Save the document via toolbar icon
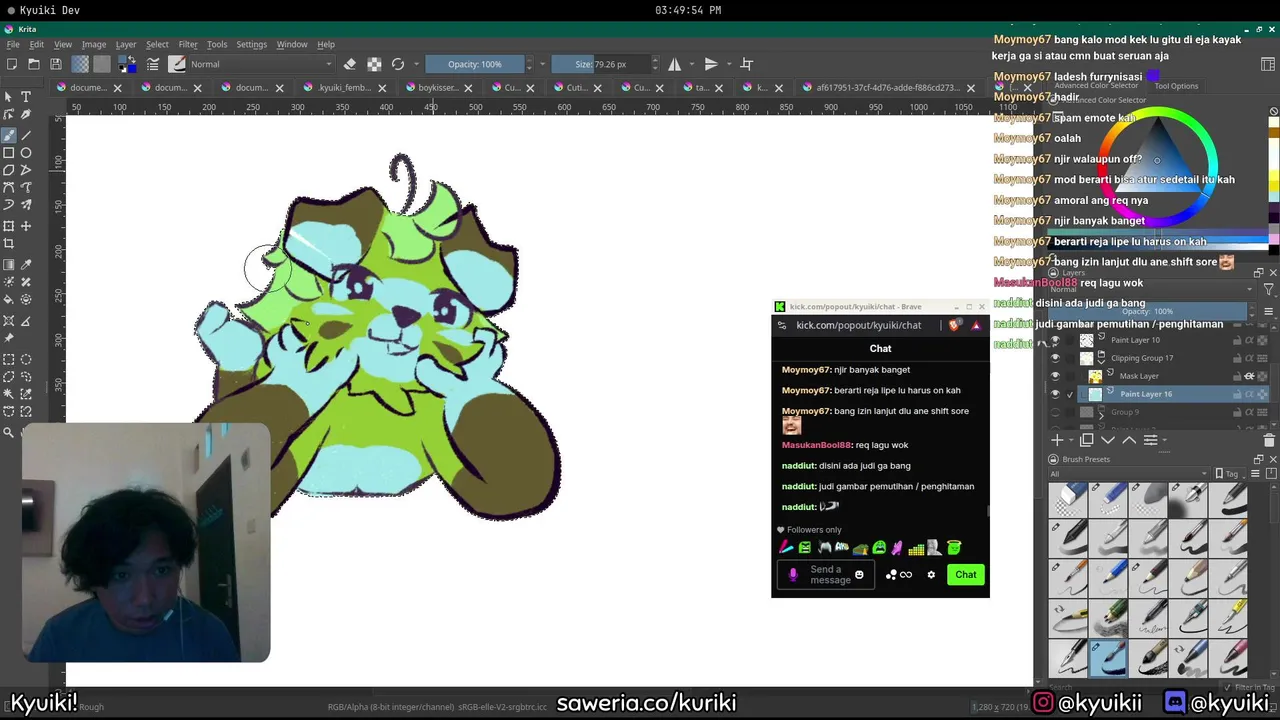The width and height of the screenshot is (1280, 720). [55, 64]
